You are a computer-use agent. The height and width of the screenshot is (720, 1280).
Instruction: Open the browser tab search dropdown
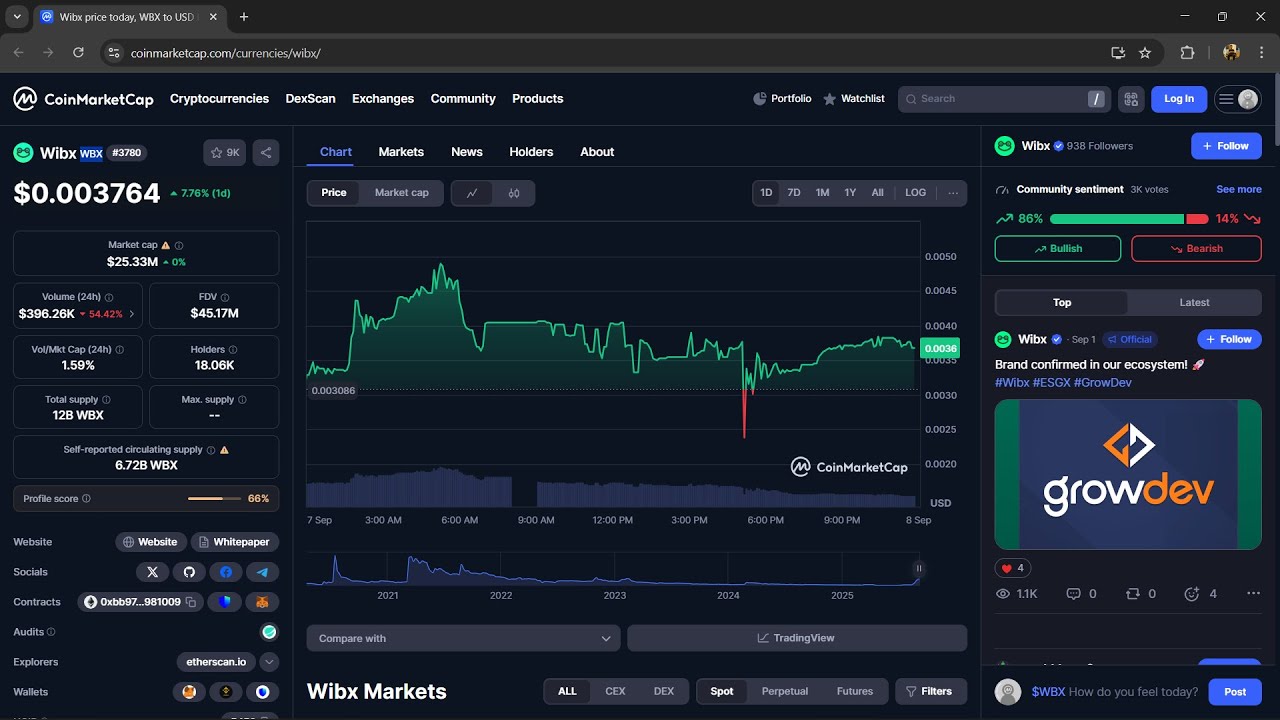(x=17, y=17)
